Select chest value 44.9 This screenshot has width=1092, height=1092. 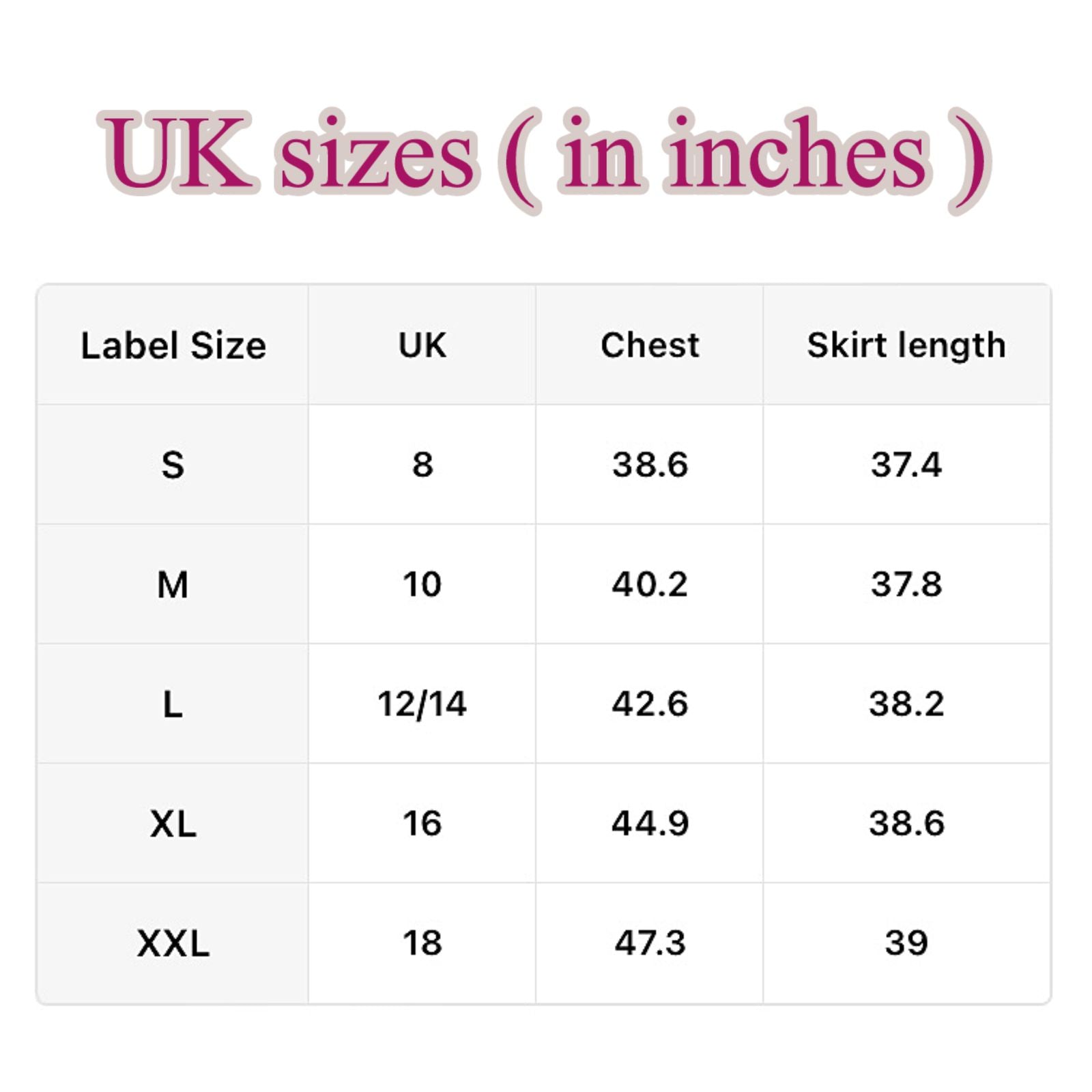point(650,824)
